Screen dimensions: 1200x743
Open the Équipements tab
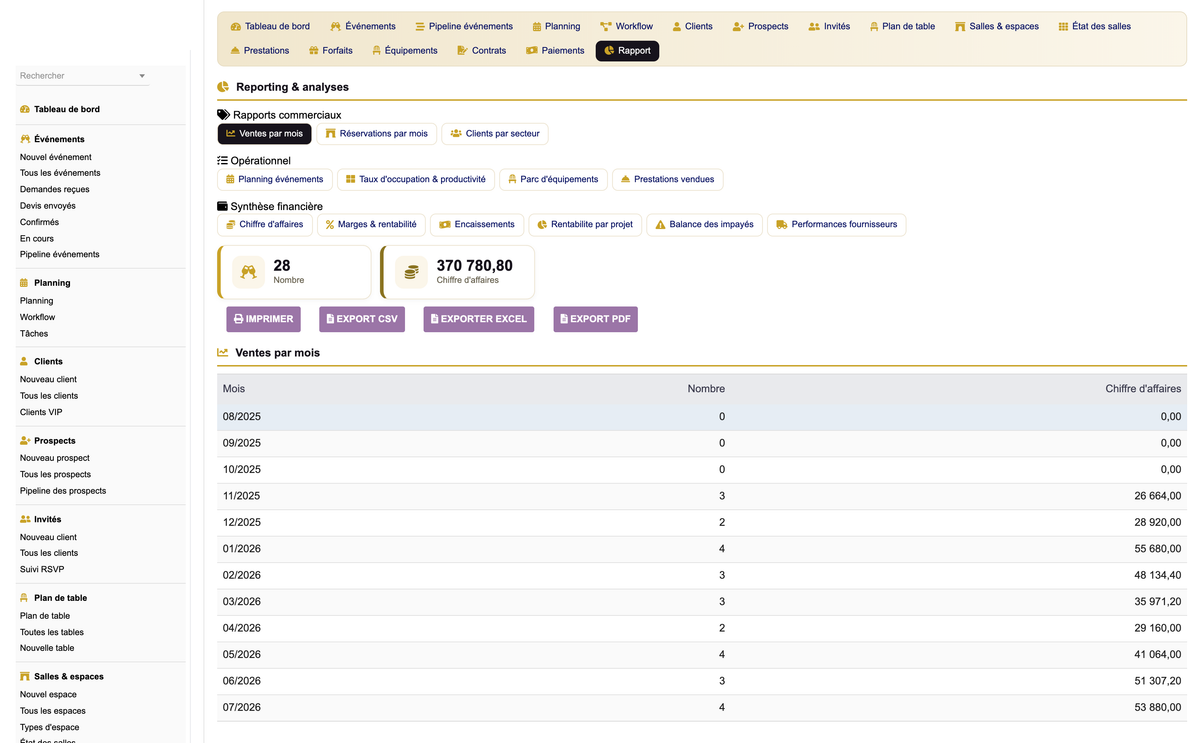404,50
